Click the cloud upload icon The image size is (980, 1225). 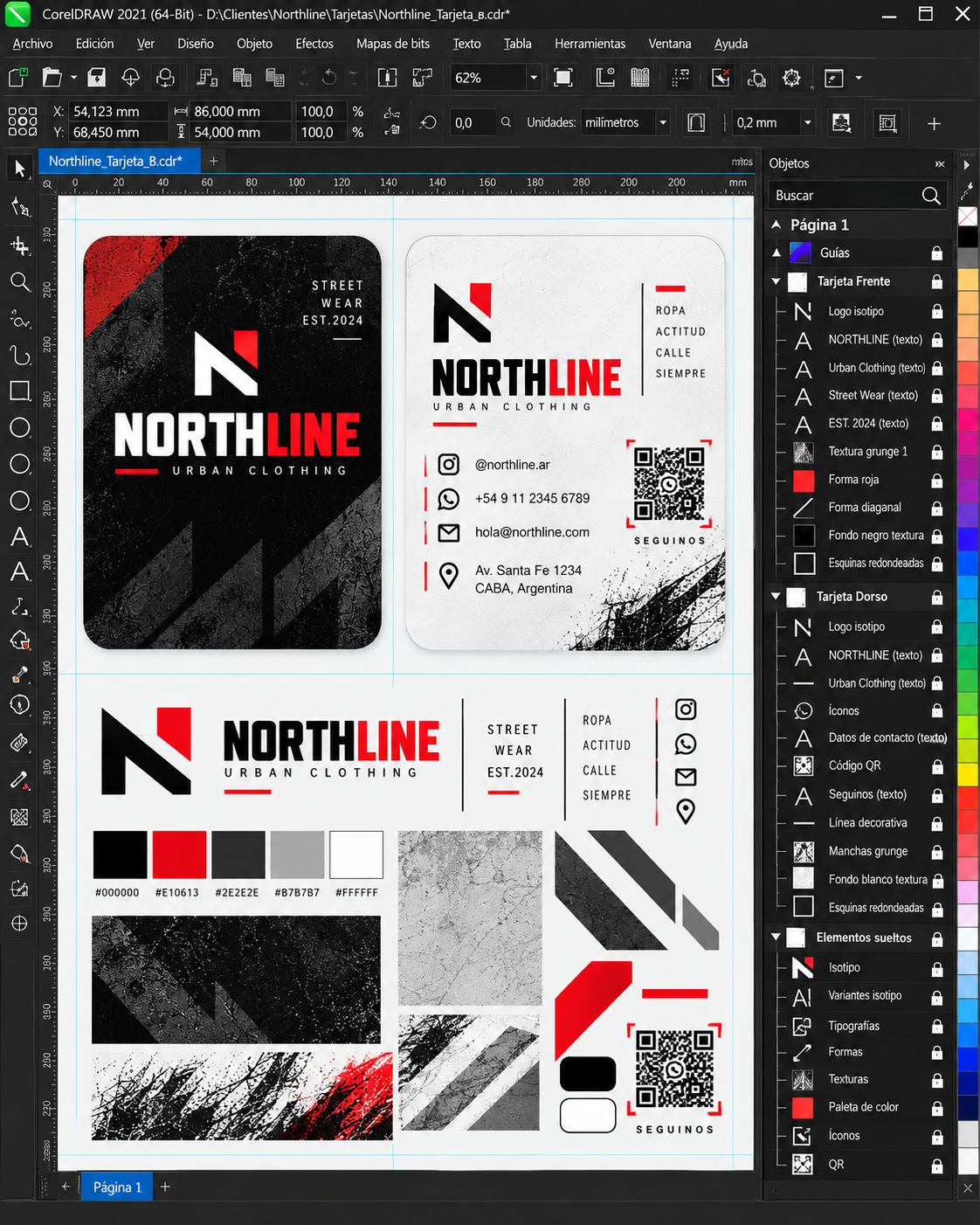click(x=130, y=78)
